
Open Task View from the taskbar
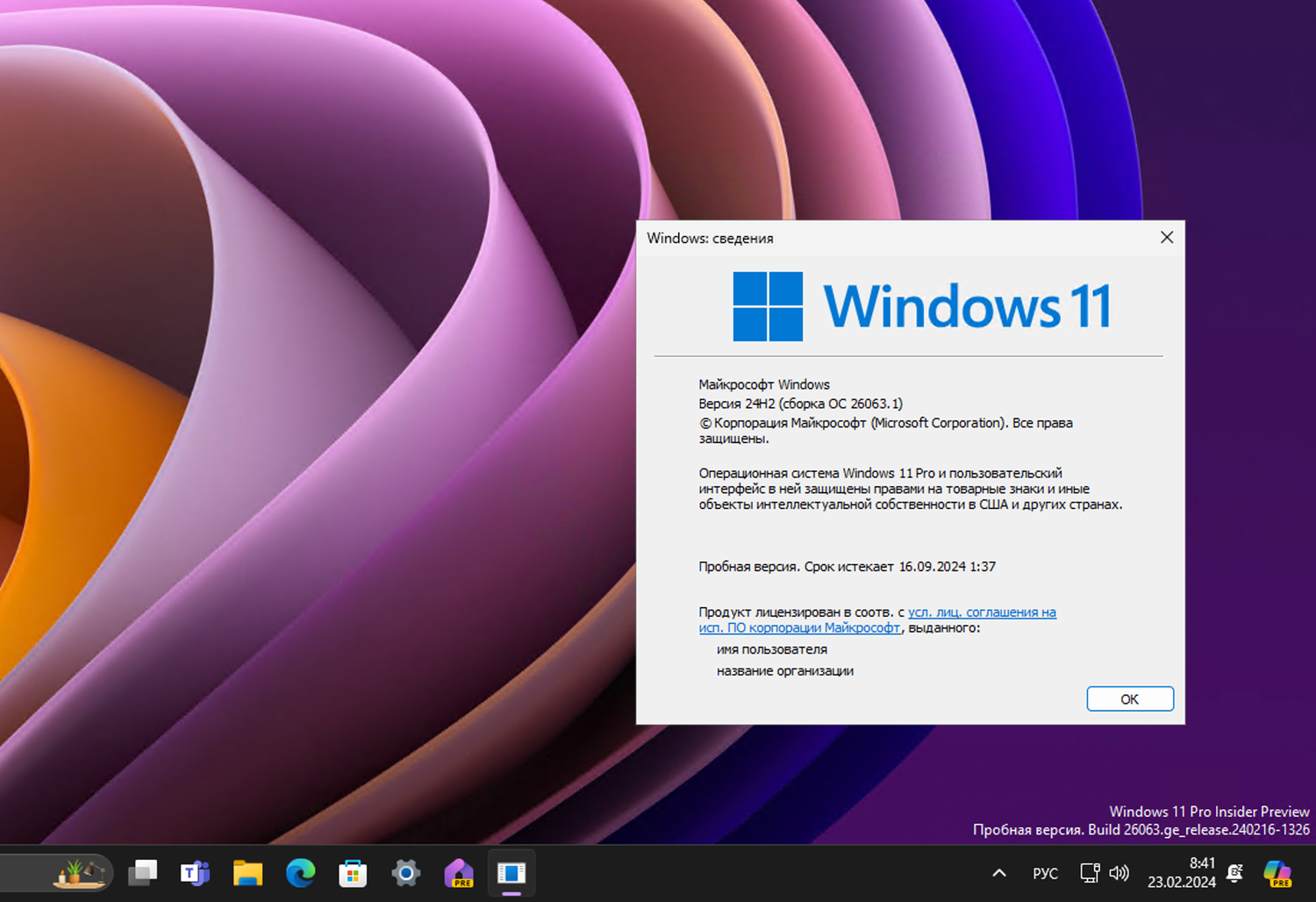(x=142, y=873)
